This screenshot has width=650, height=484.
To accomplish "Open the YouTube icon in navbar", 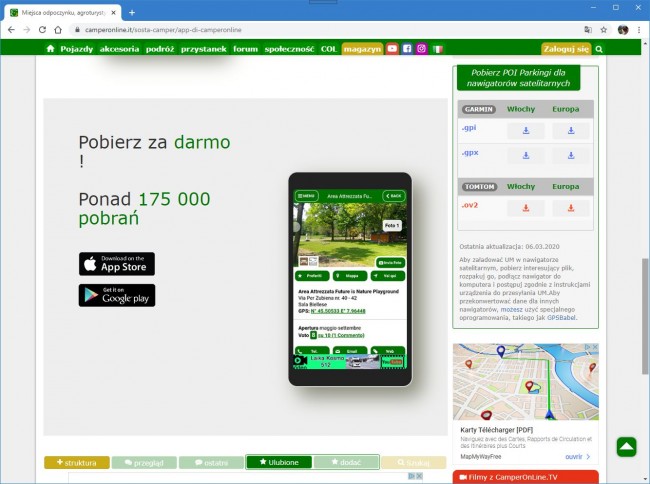I will (x=392, y=48).
